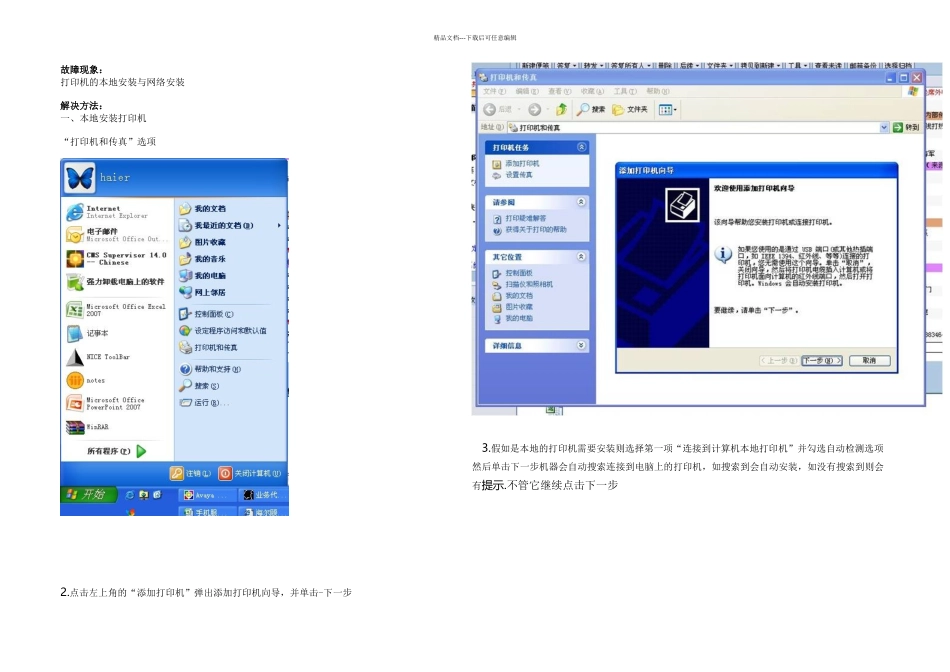Click the forward arrow toolbar icon
This screenshot has height=672, width=950.
click(534, 110)
